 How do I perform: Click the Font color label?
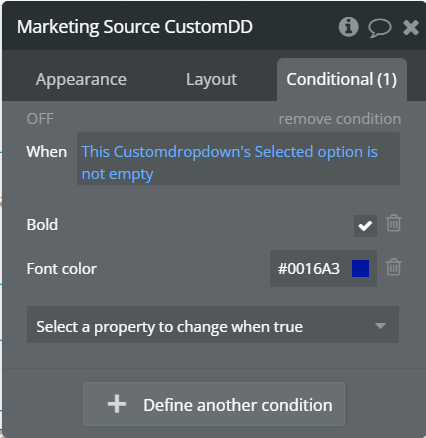pos(62,269)
